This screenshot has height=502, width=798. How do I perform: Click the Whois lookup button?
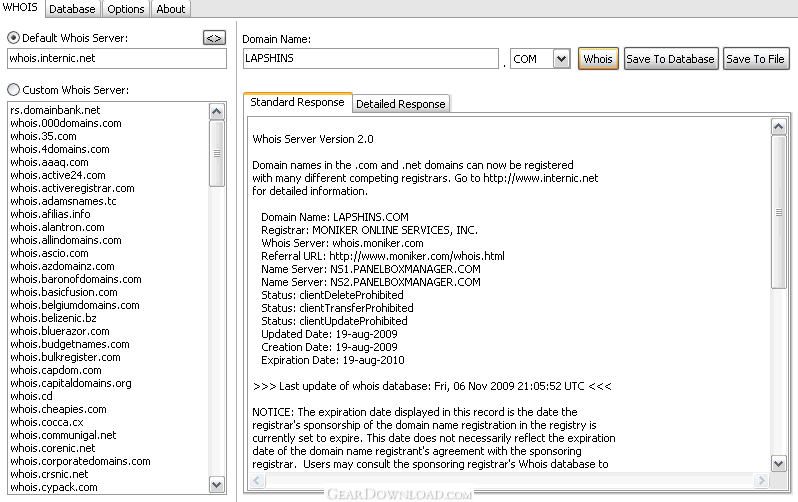point(598,59)
